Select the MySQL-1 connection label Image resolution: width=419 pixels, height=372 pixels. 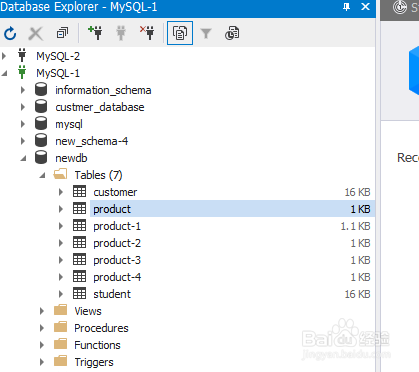[58, 73]
